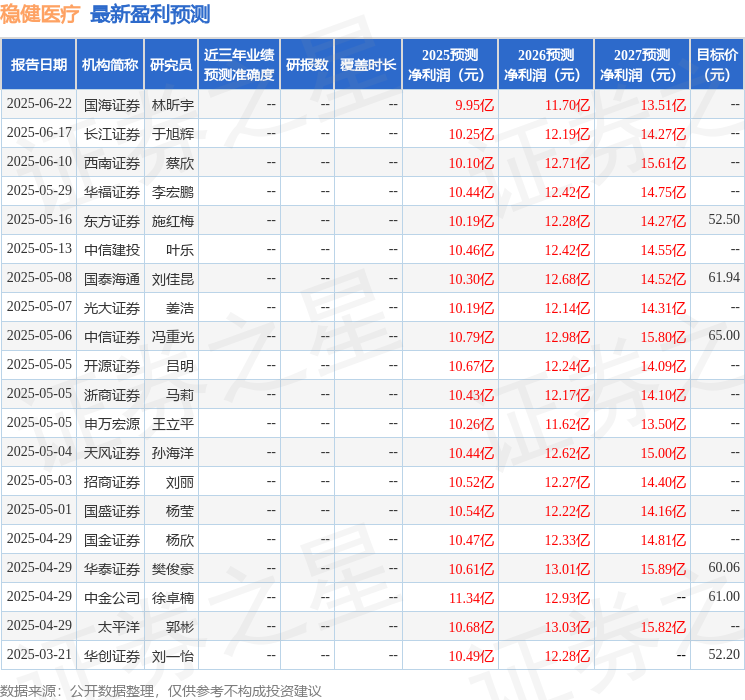The width and height of the screenshot is (745, 700).
Task: Select the 国金证券 institution cell
Action: 112,540
